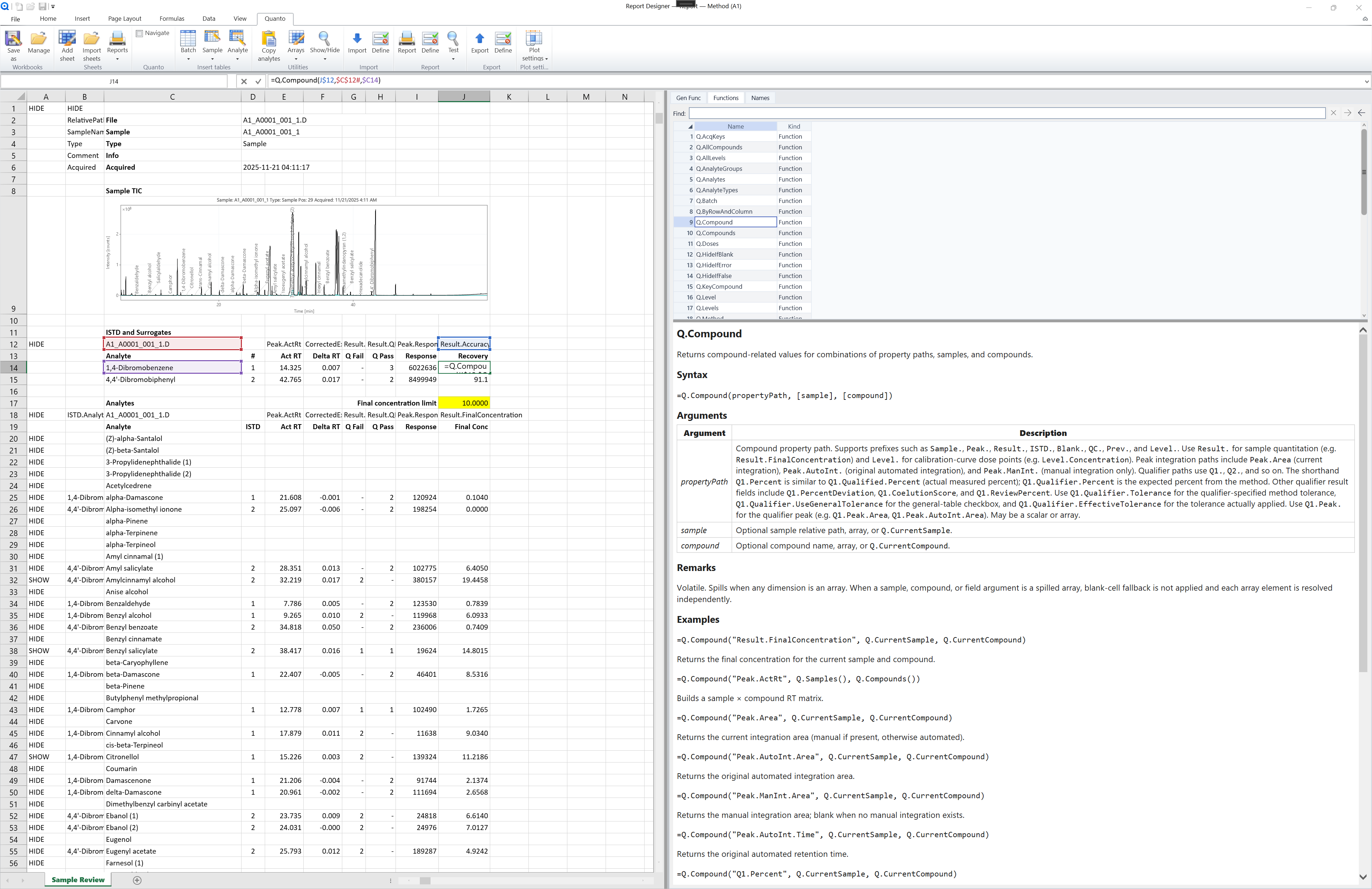This screenshot has height=889, width=1372.
Task: Clear the Find box with X
Action: tap(1333, 113)
